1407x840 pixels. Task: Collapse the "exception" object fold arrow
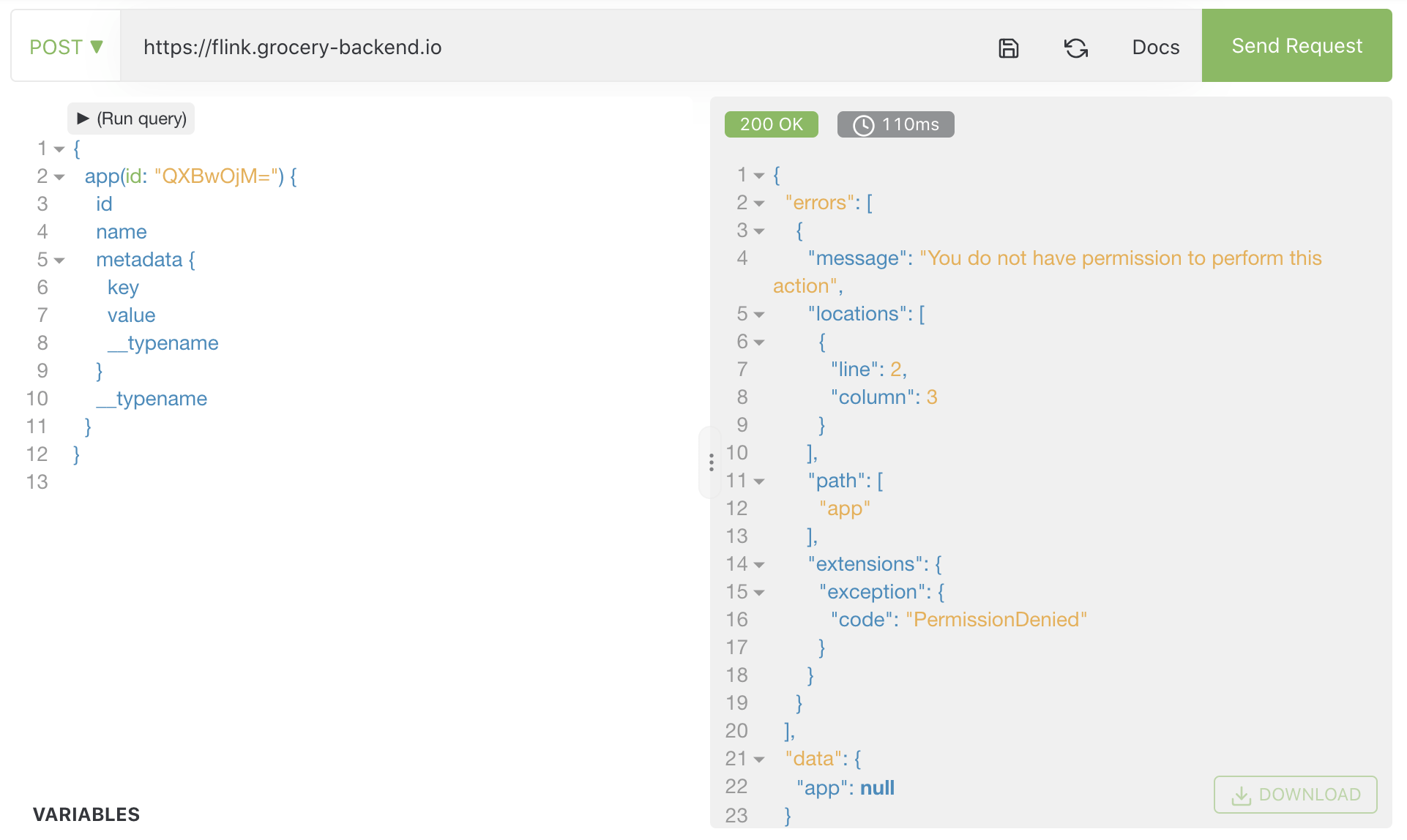click(759, 593)
